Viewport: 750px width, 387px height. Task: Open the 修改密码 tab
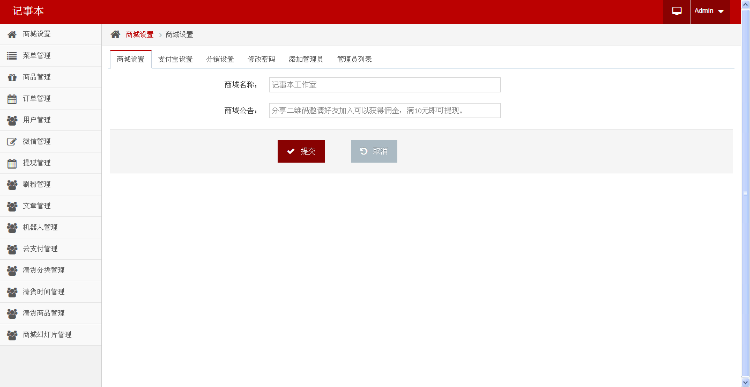point(261,59)
